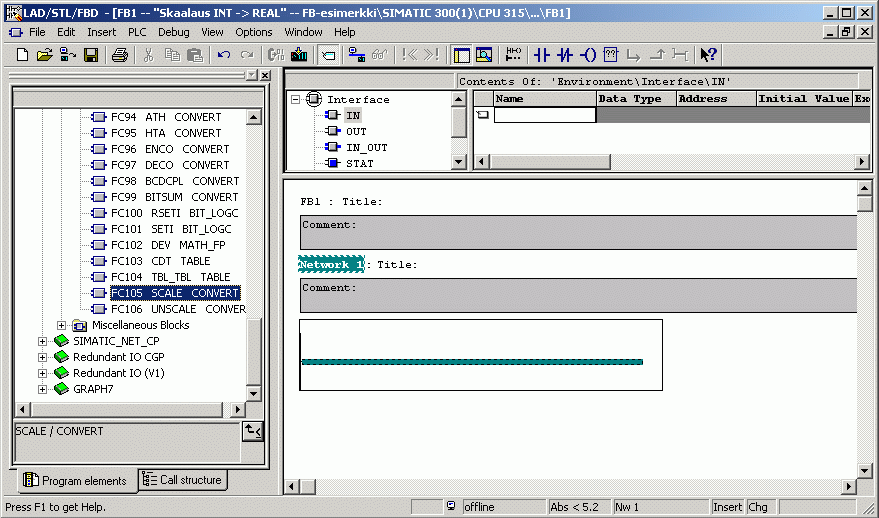Save the block with the floppy disk icon
The image size is (879, 518).
(x=91, y=54)
